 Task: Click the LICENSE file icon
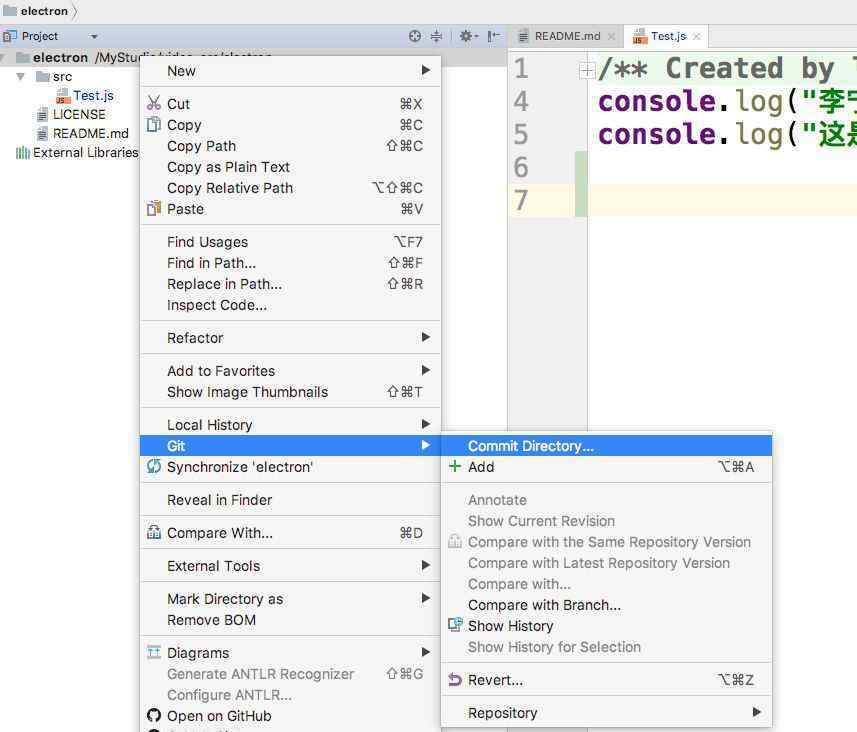click(42, 115)
